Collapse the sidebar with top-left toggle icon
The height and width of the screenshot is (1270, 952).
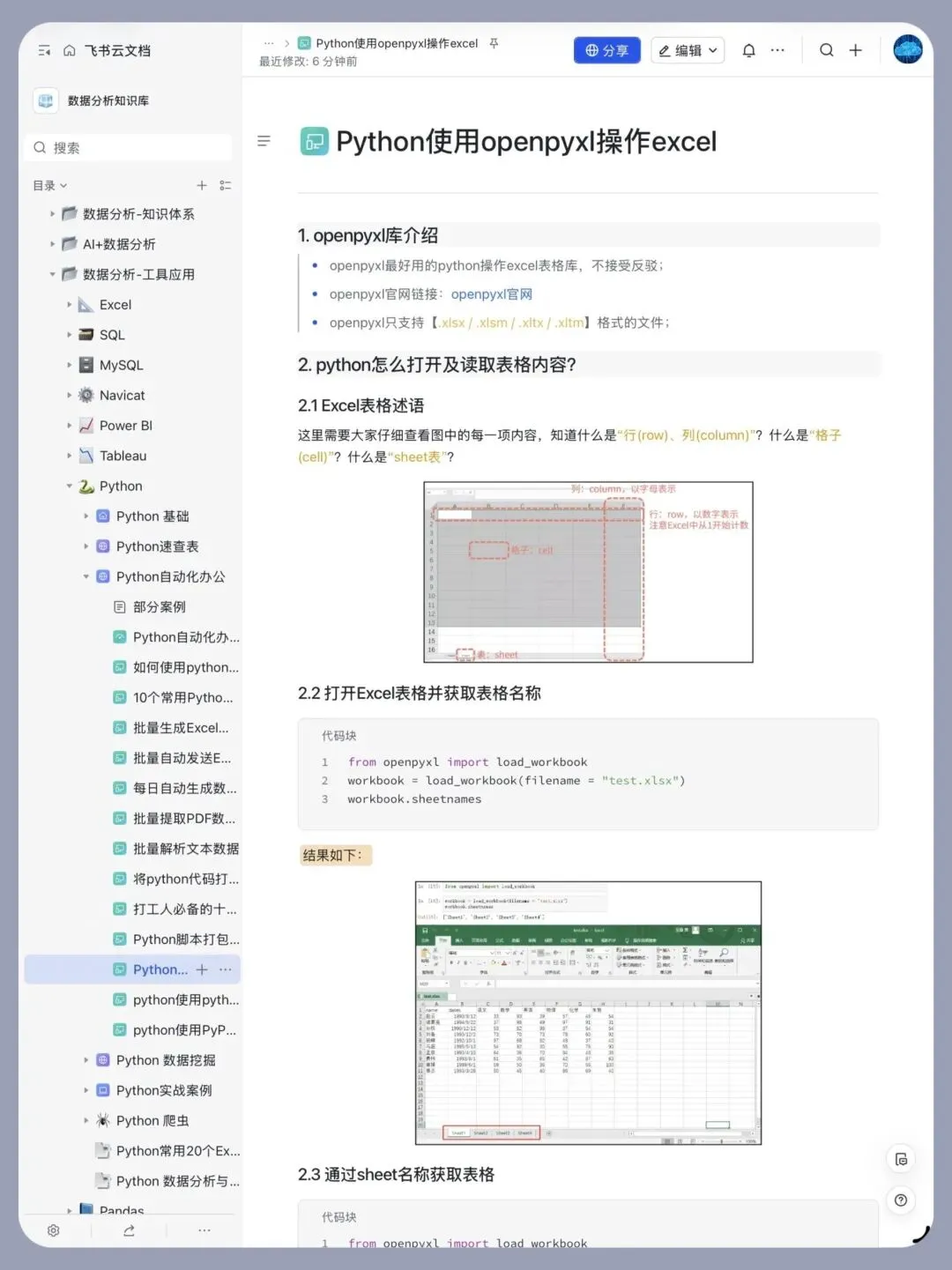click(45, 51)
